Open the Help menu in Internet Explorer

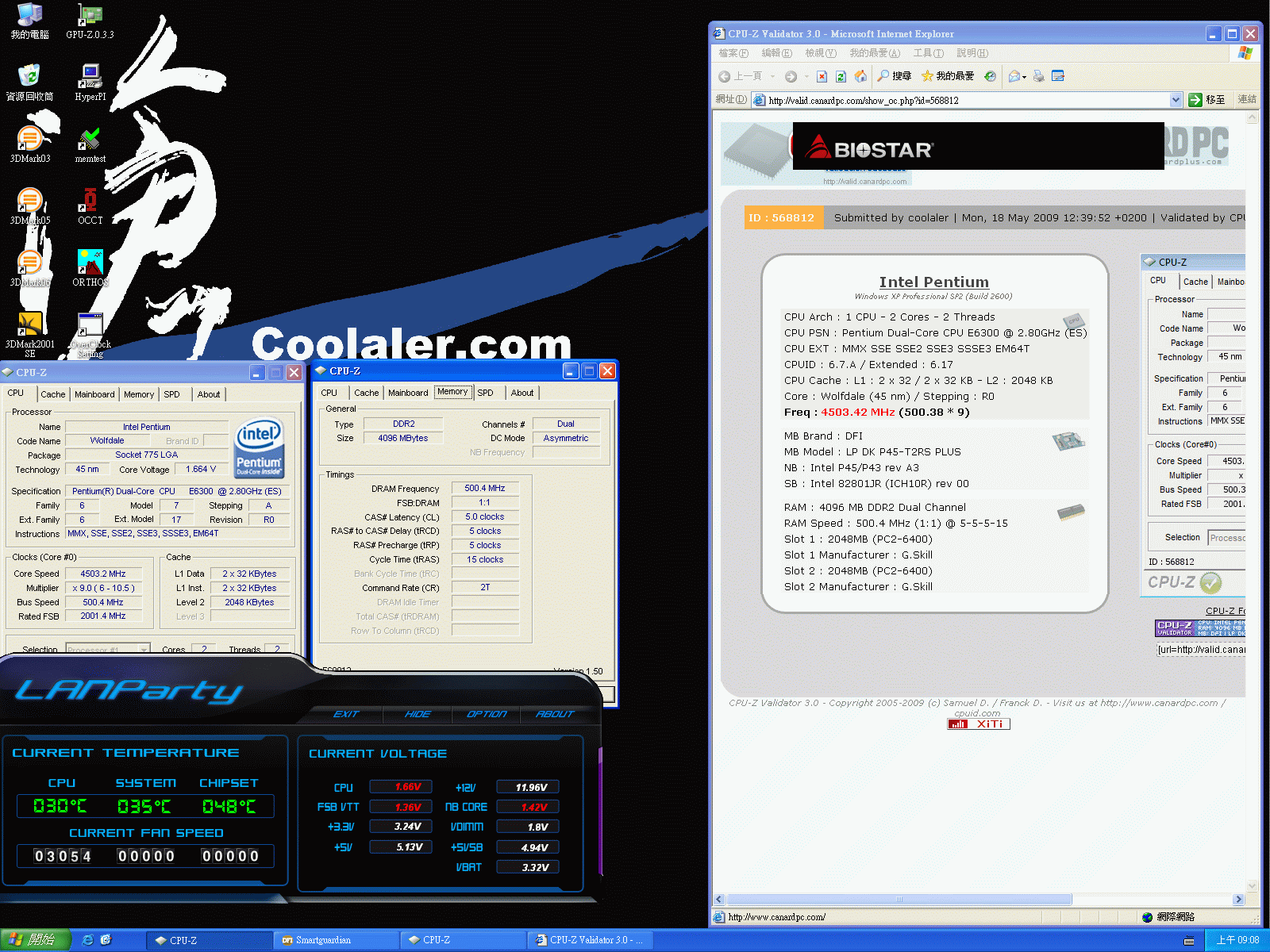pyautogui.click(x=972, y=53)
